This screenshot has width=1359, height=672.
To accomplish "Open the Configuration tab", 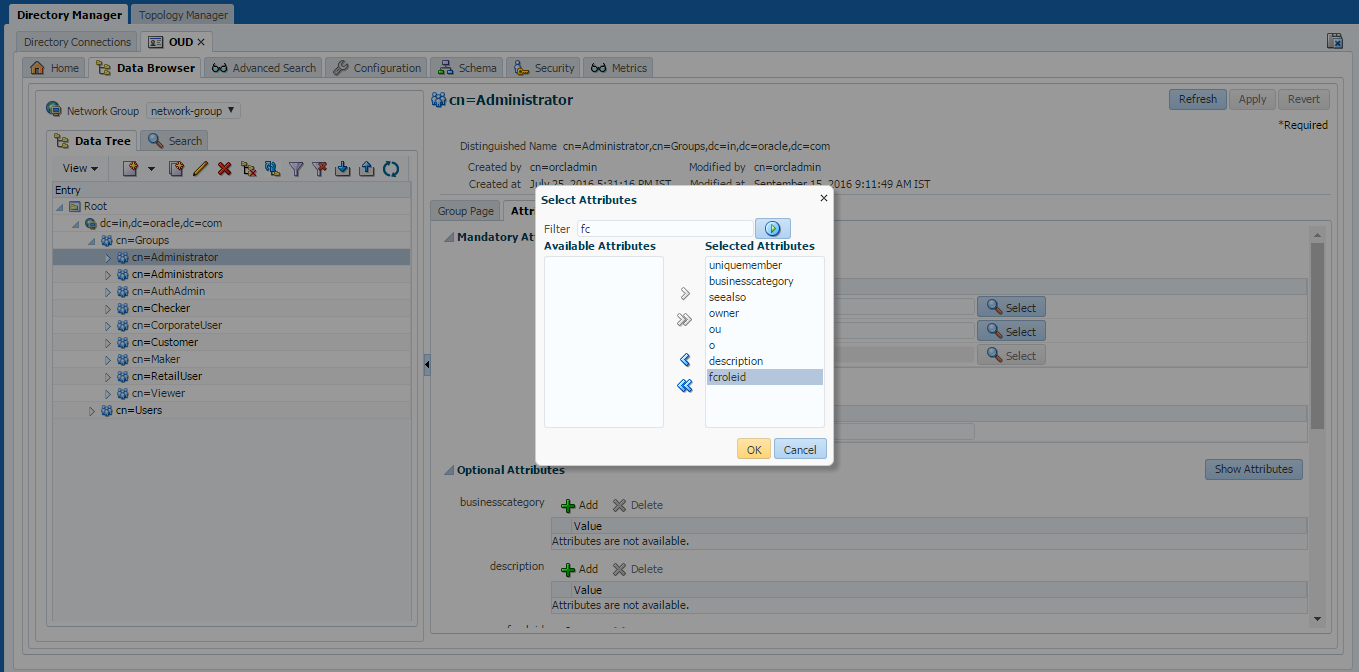I will [377, 68].
